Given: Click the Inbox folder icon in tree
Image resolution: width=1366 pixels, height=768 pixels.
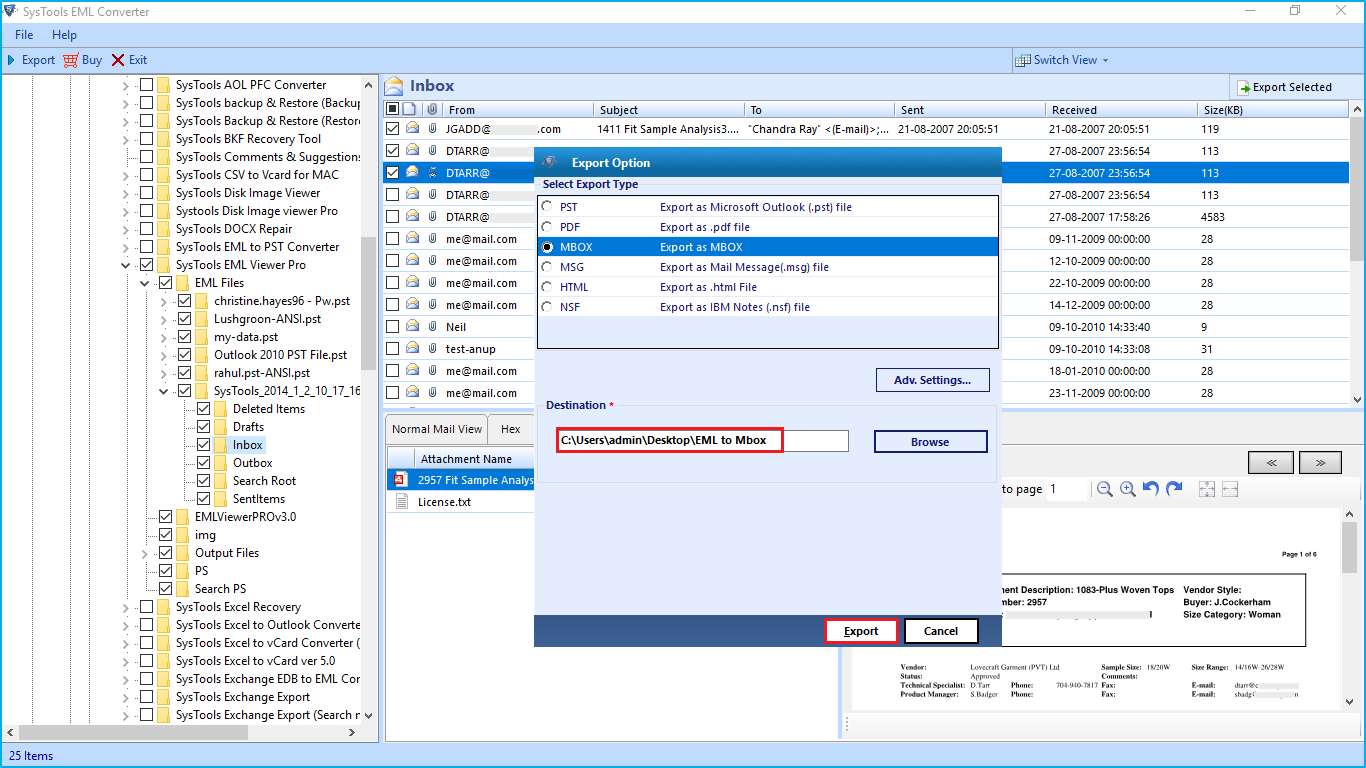Looking at the screenshot, I should (x=221, y=444).
